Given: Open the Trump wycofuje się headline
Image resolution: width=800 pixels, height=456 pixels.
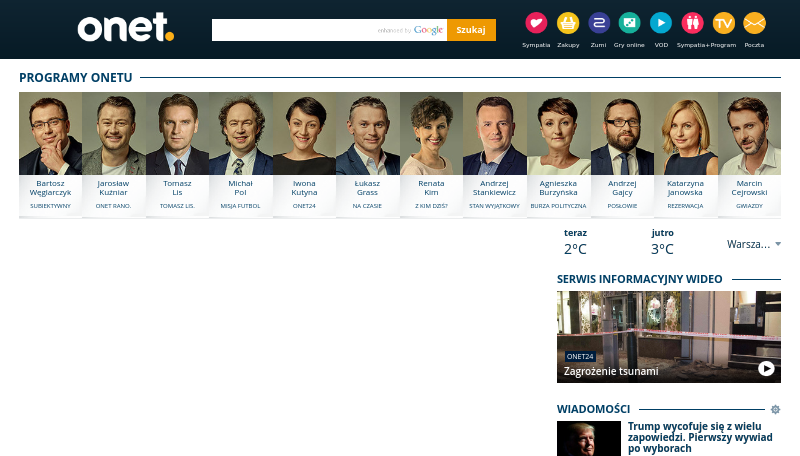Looking at the screenshot, I should [x=700, y=438].
